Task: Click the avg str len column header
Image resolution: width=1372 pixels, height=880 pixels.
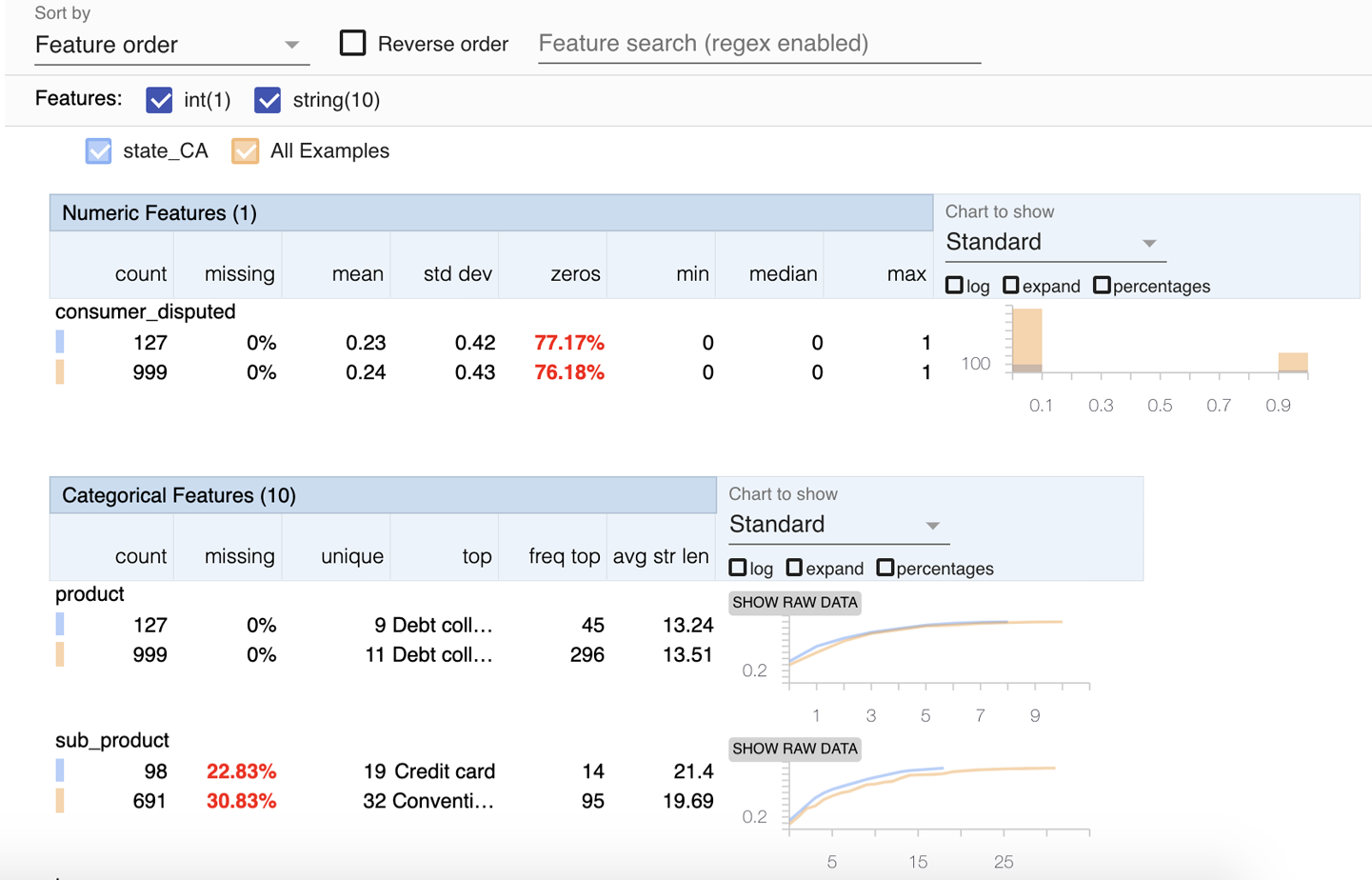Action: coord(661,556)
